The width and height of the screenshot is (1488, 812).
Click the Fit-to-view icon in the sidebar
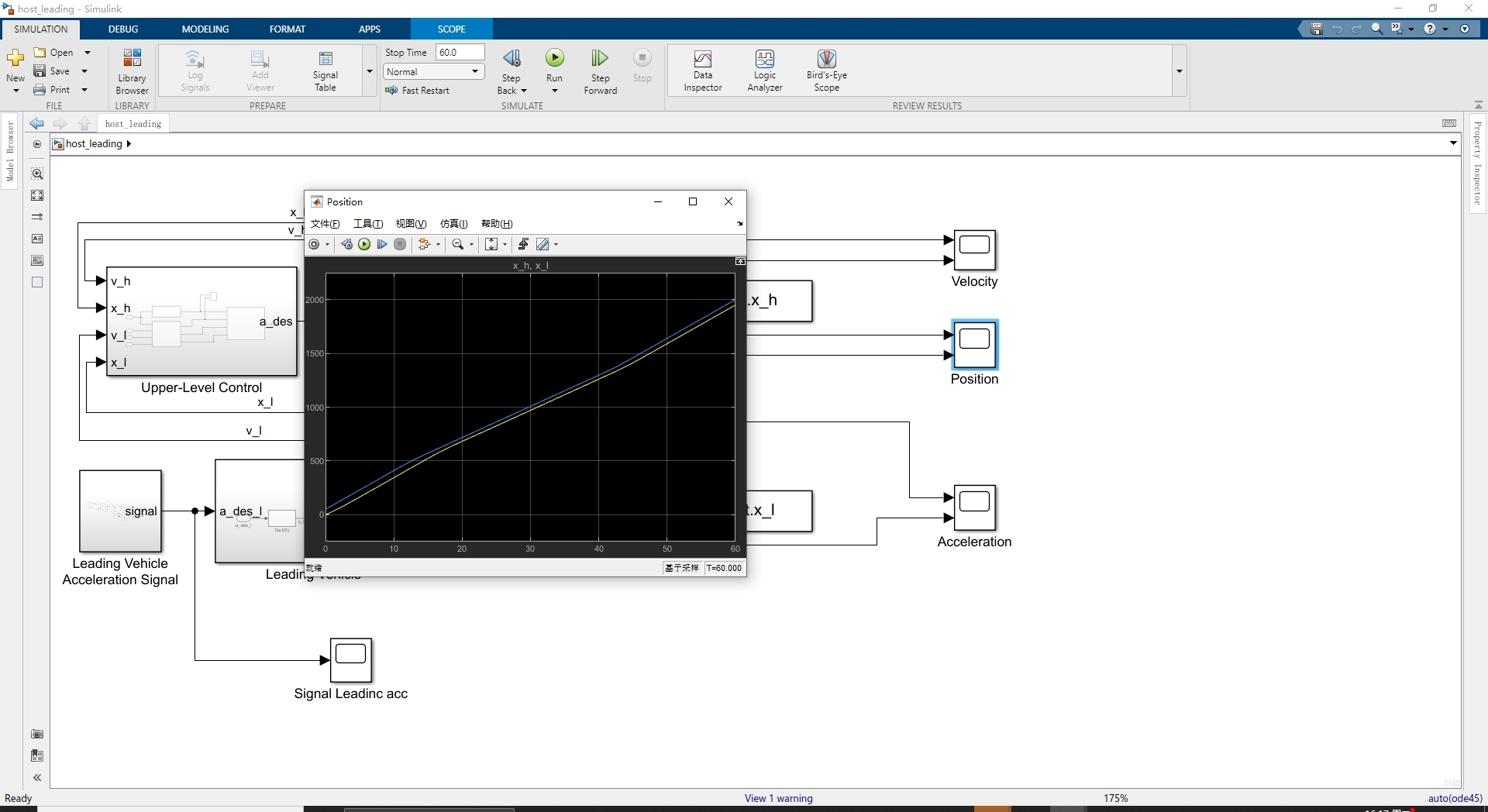tap(36, 195)
